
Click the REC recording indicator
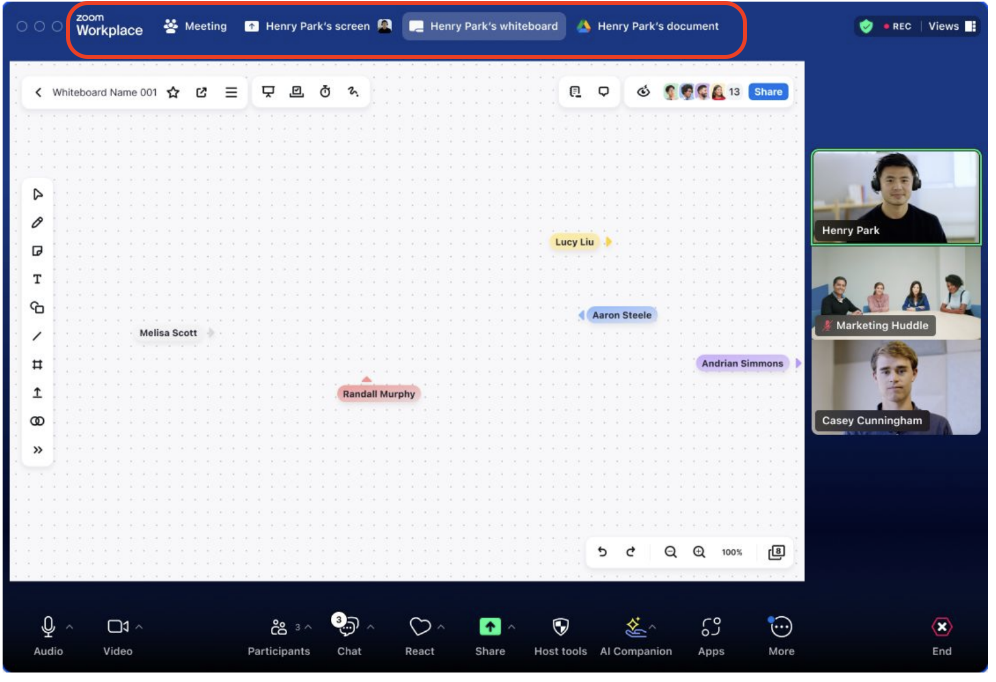pyautogui.click(x=898, y=26)
